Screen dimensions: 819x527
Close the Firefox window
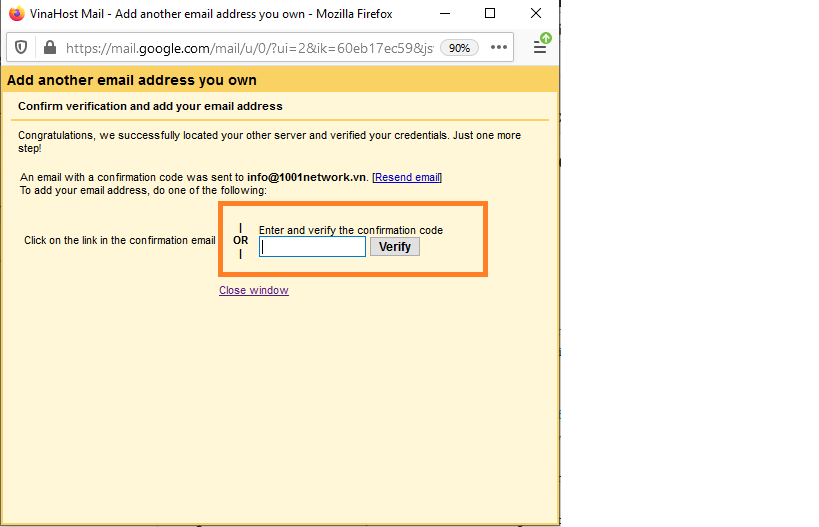pyautogui.click(x=536, y=14)
